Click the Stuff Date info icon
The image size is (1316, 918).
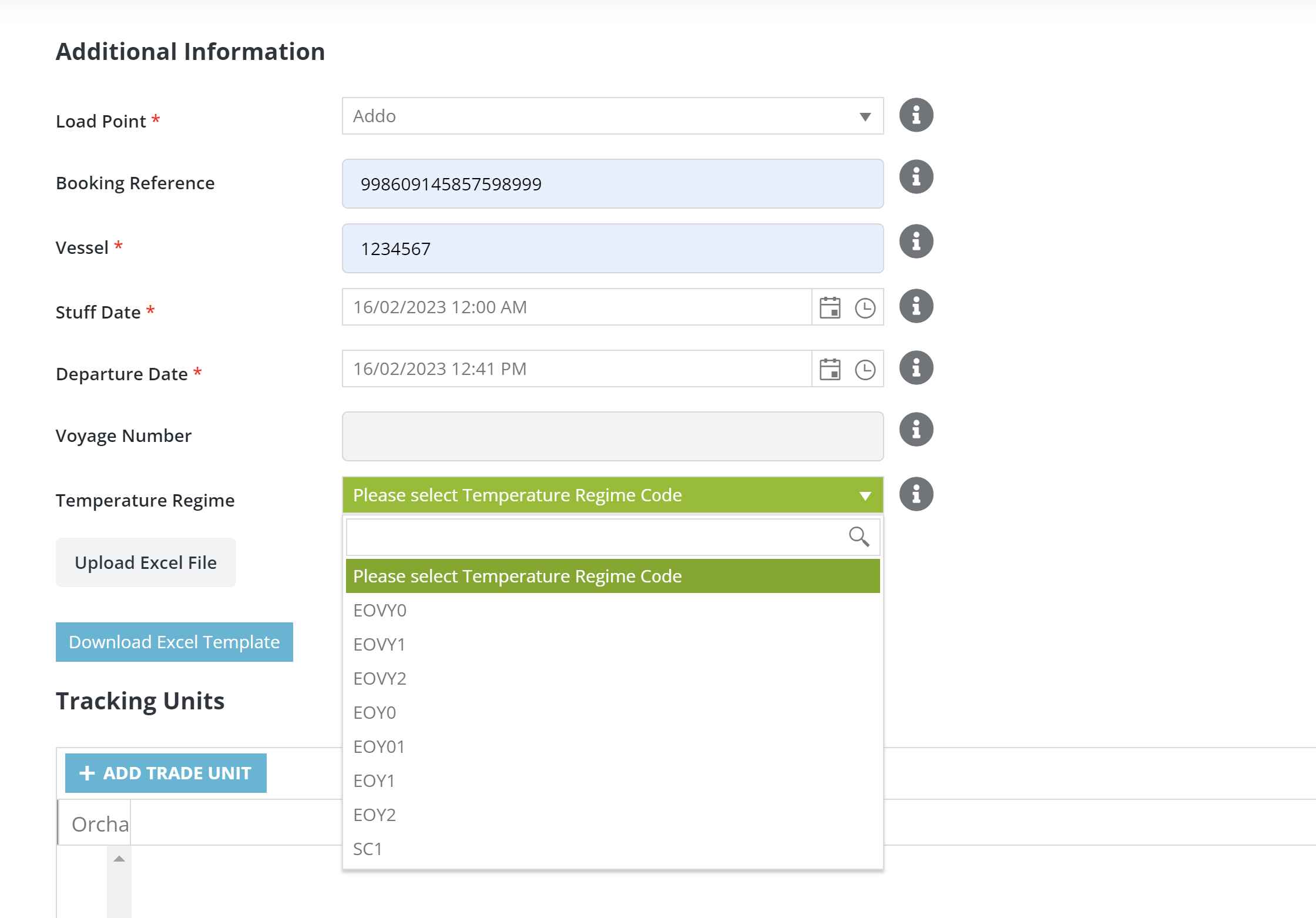tap(916, 306)
